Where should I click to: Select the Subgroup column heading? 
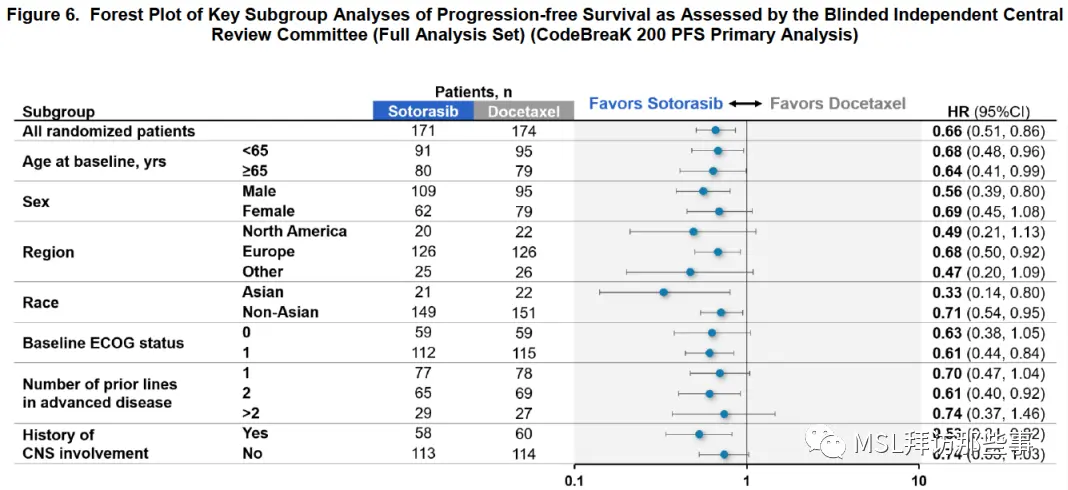coord(58,112)
